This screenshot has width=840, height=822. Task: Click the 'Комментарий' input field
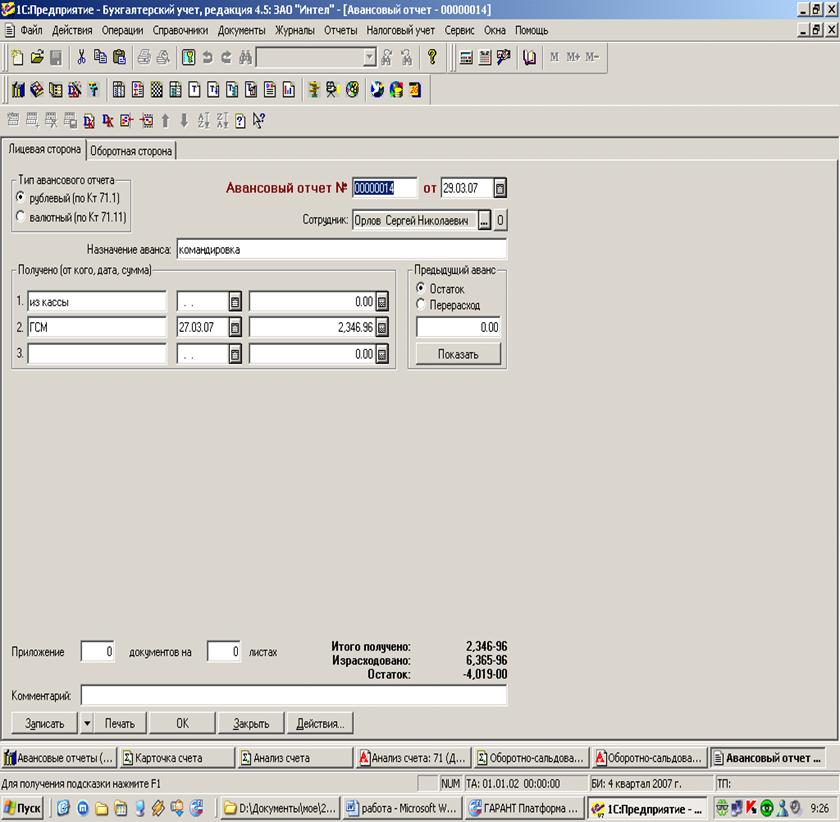click(x=293, y=694)
